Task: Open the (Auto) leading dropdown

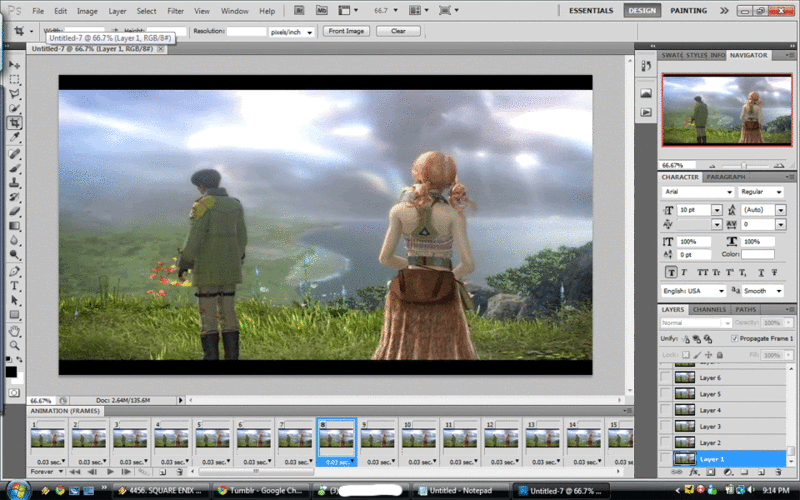Action: (x=781, y=210)
